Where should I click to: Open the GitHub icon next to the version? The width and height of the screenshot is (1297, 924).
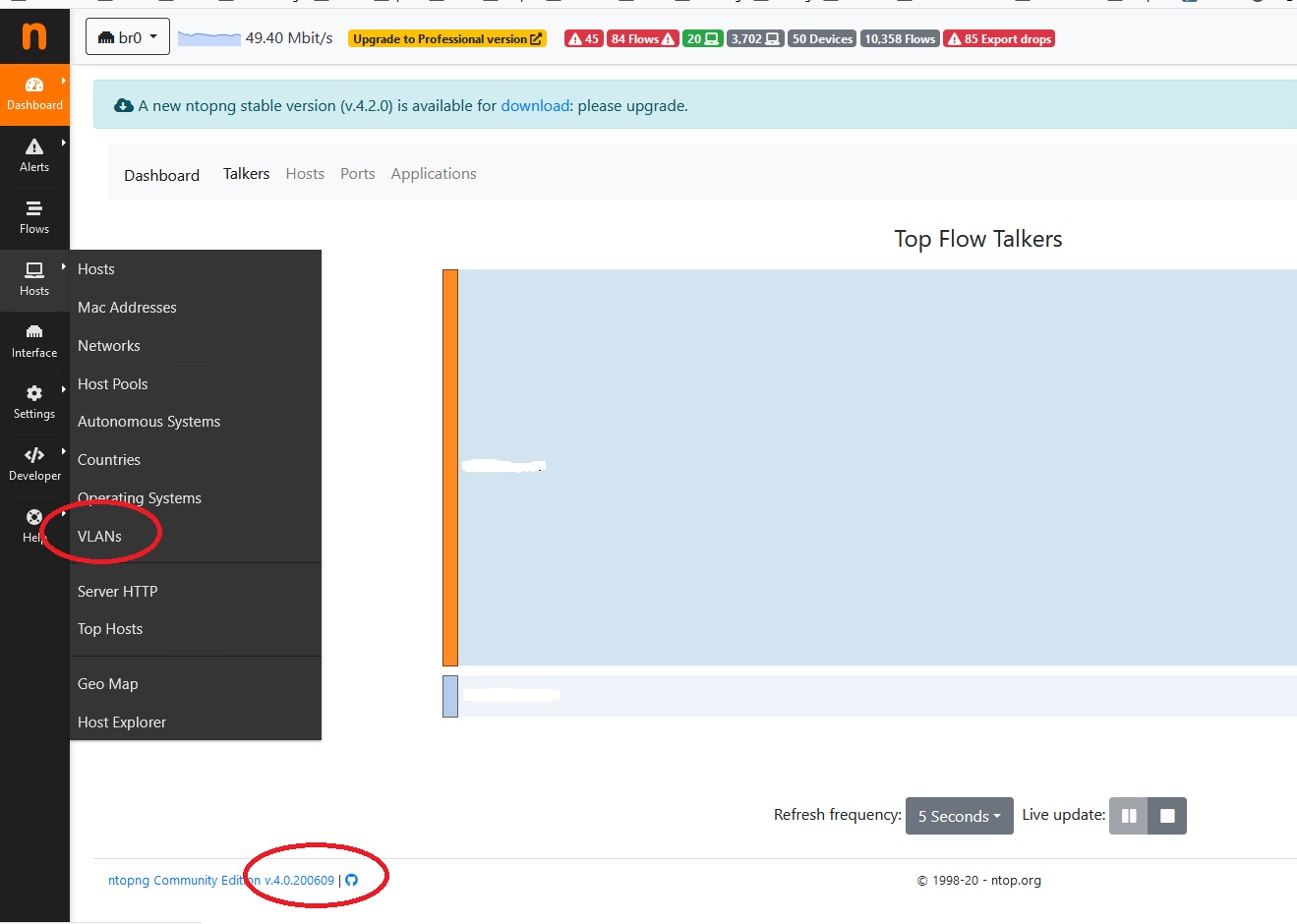pyautogui.click(x=351, y=881)
